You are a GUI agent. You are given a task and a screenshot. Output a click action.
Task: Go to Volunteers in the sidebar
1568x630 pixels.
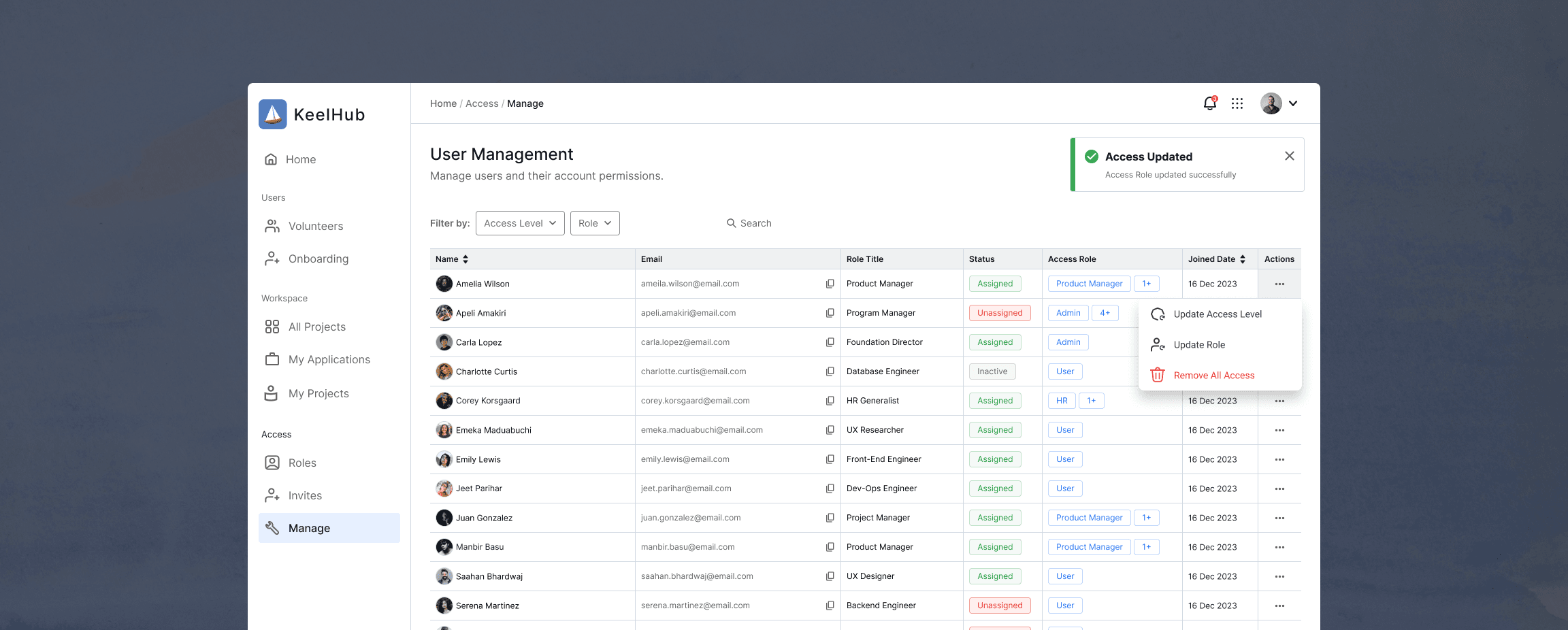coord(315,226)
